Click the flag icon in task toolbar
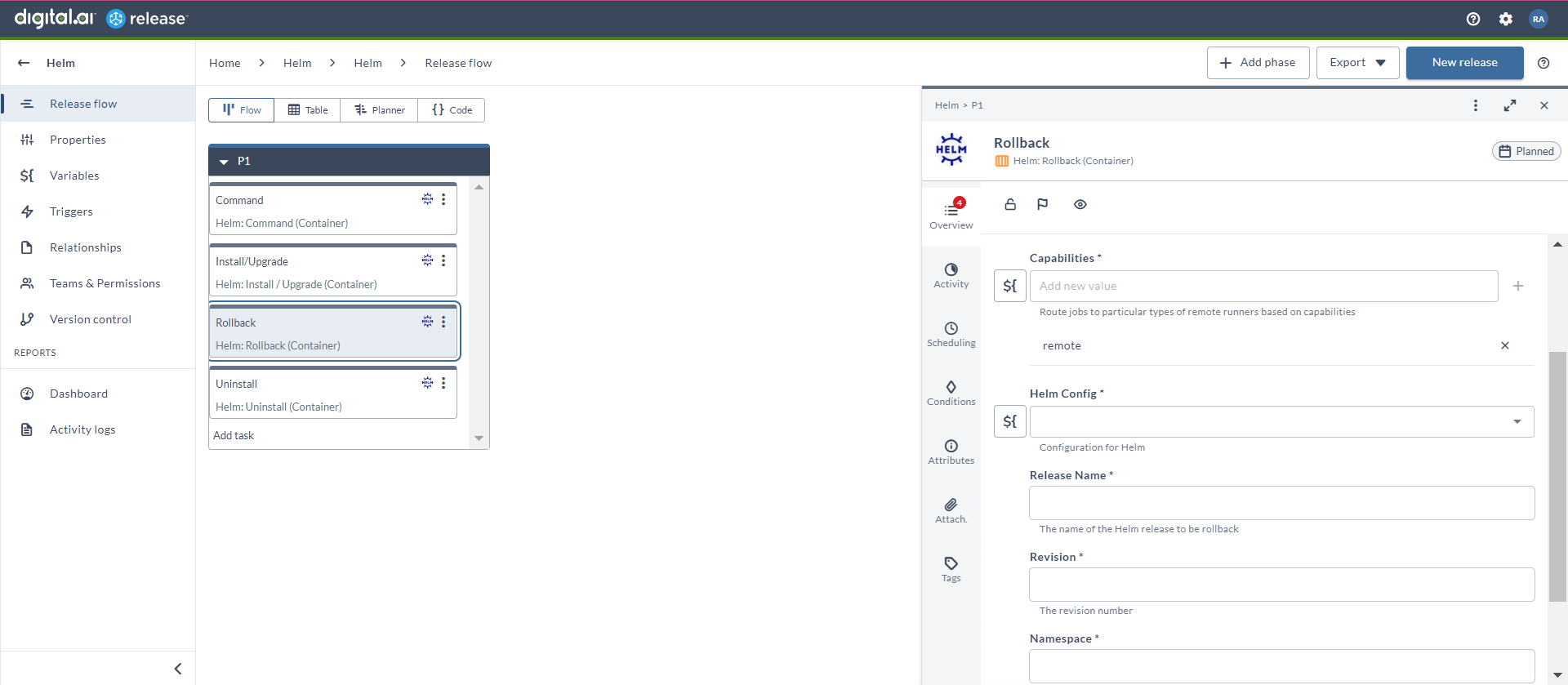This screenshot has width=1568, height=685. [1043, 204]
